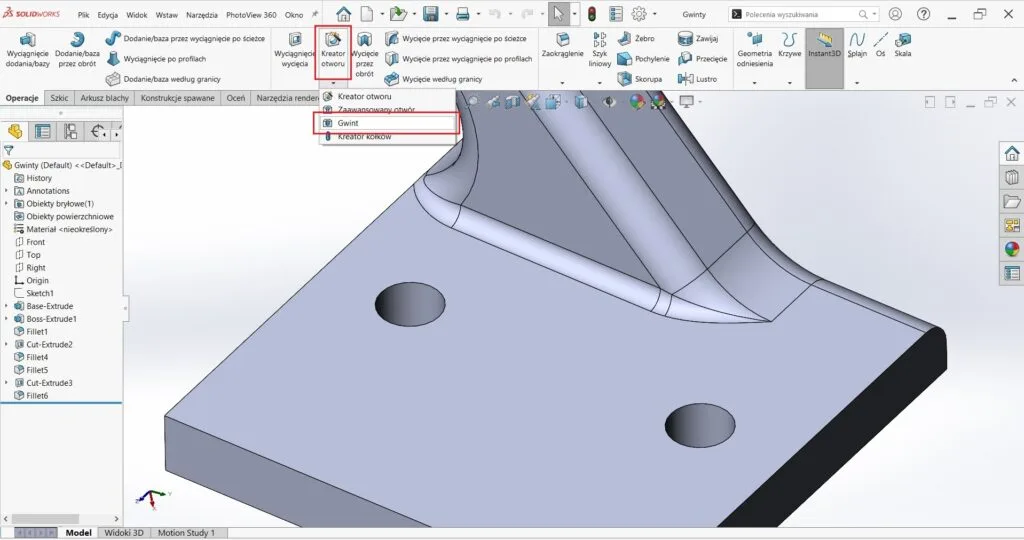The height and width of the screenshot is (540, 1024).
Task: Open the Krzywe curves tool
Action: tap(790, 45)
